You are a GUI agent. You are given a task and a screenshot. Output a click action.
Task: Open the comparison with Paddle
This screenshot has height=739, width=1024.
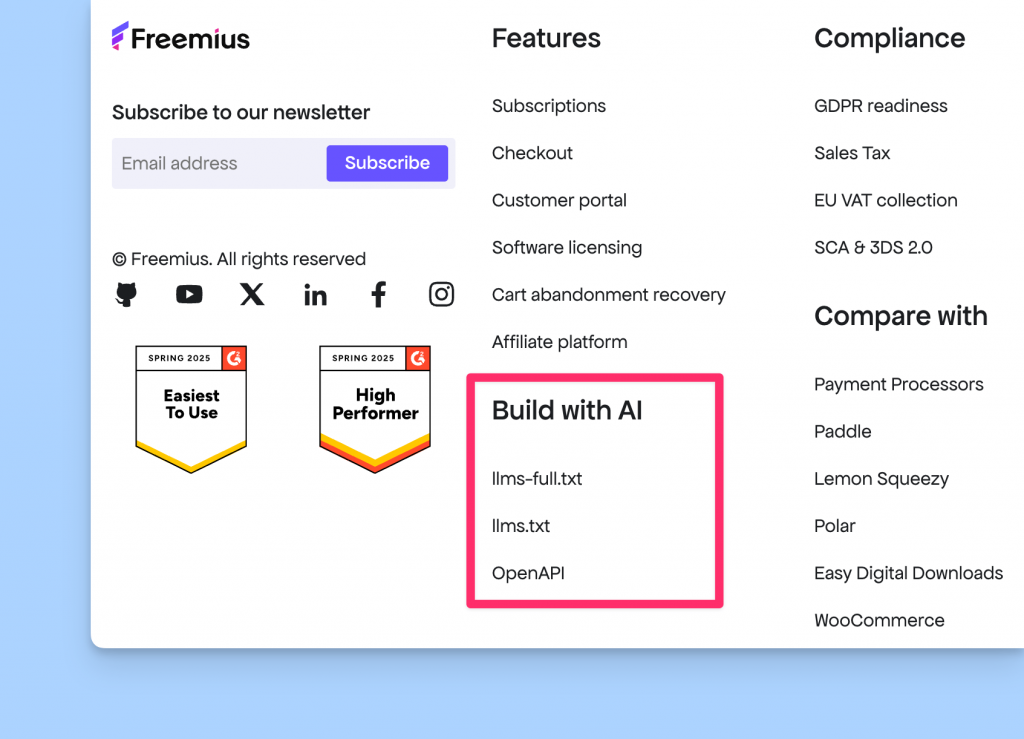(842, 431)
